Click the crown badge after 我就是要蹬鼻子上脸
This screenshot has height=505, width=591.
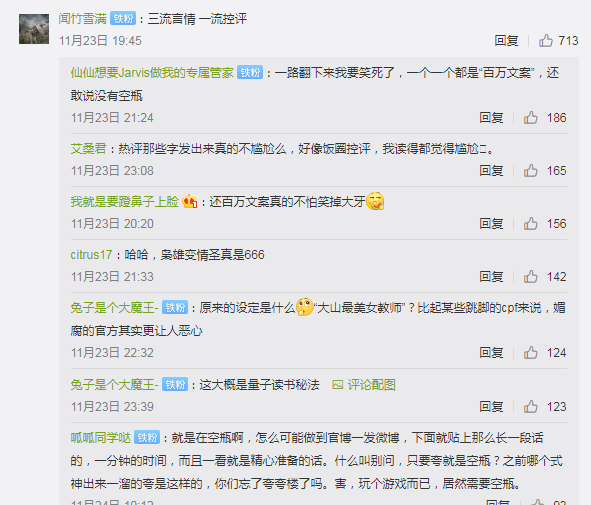[x=190, y=202]
